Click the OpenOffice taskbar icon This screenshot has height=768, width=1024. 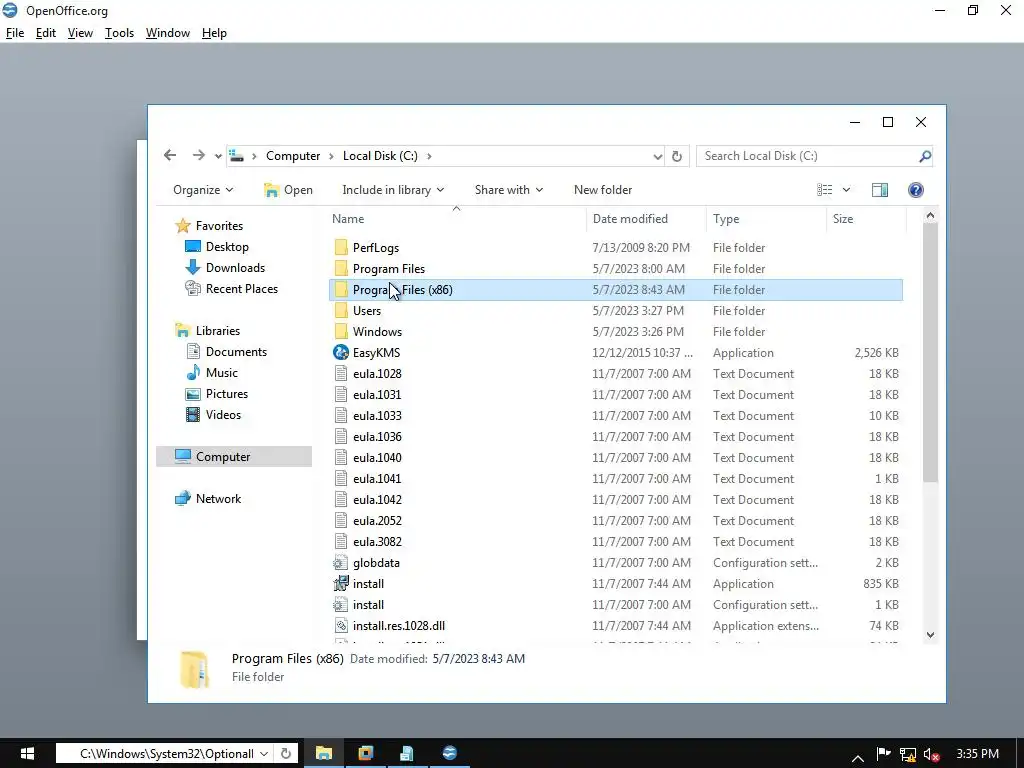(x=449, y=754)
